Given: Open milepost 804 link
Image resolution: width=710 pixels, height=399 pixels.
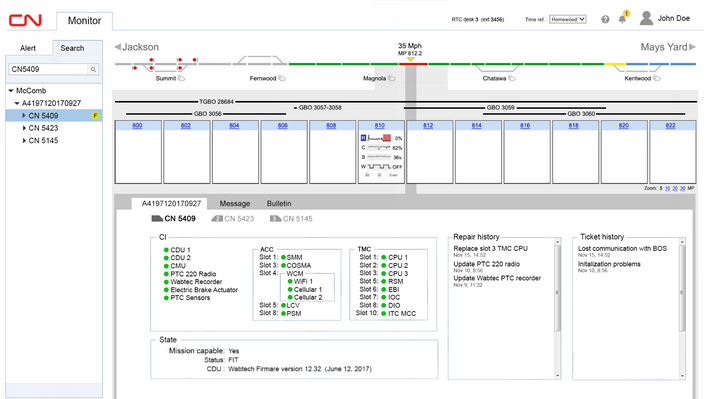Looking at the screenshot, I should (234, 125).
